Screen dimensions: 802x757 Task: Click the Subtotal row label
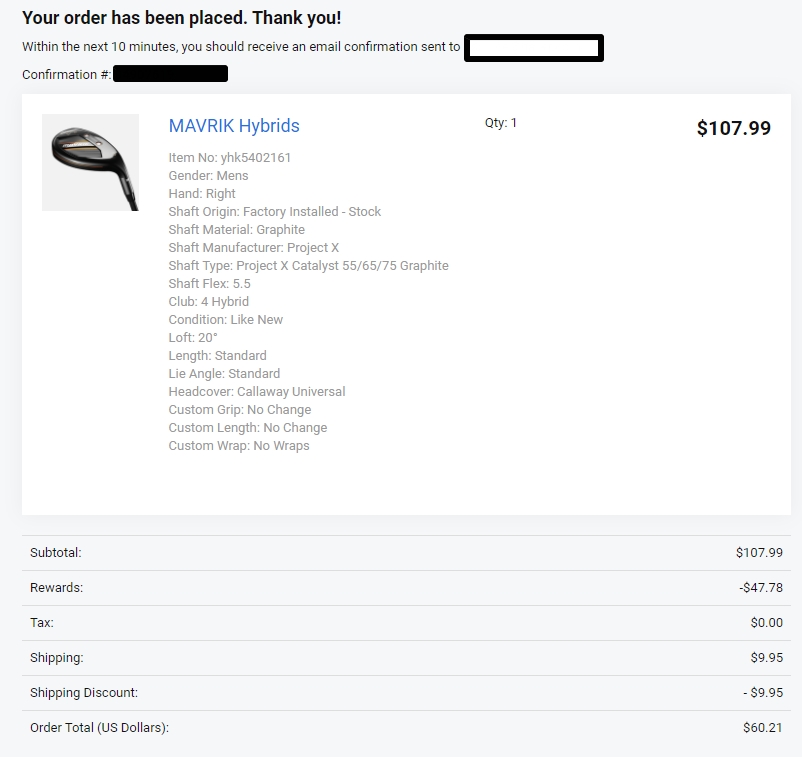pos(56,553)
